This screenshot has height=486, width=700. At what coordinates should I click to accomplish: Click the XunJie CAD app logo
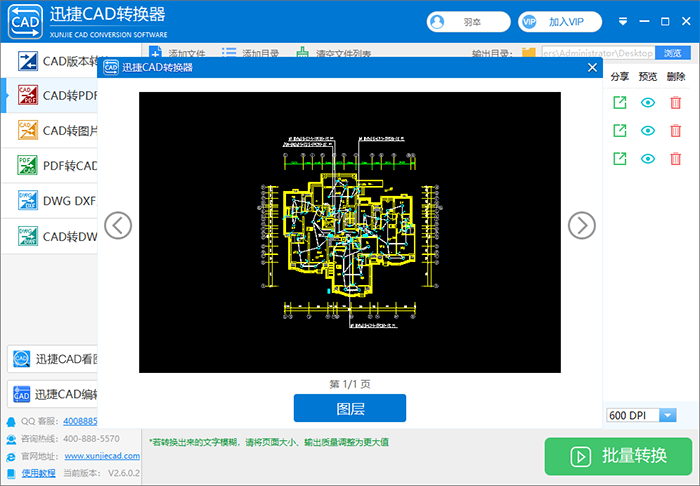tap(25, 21)
